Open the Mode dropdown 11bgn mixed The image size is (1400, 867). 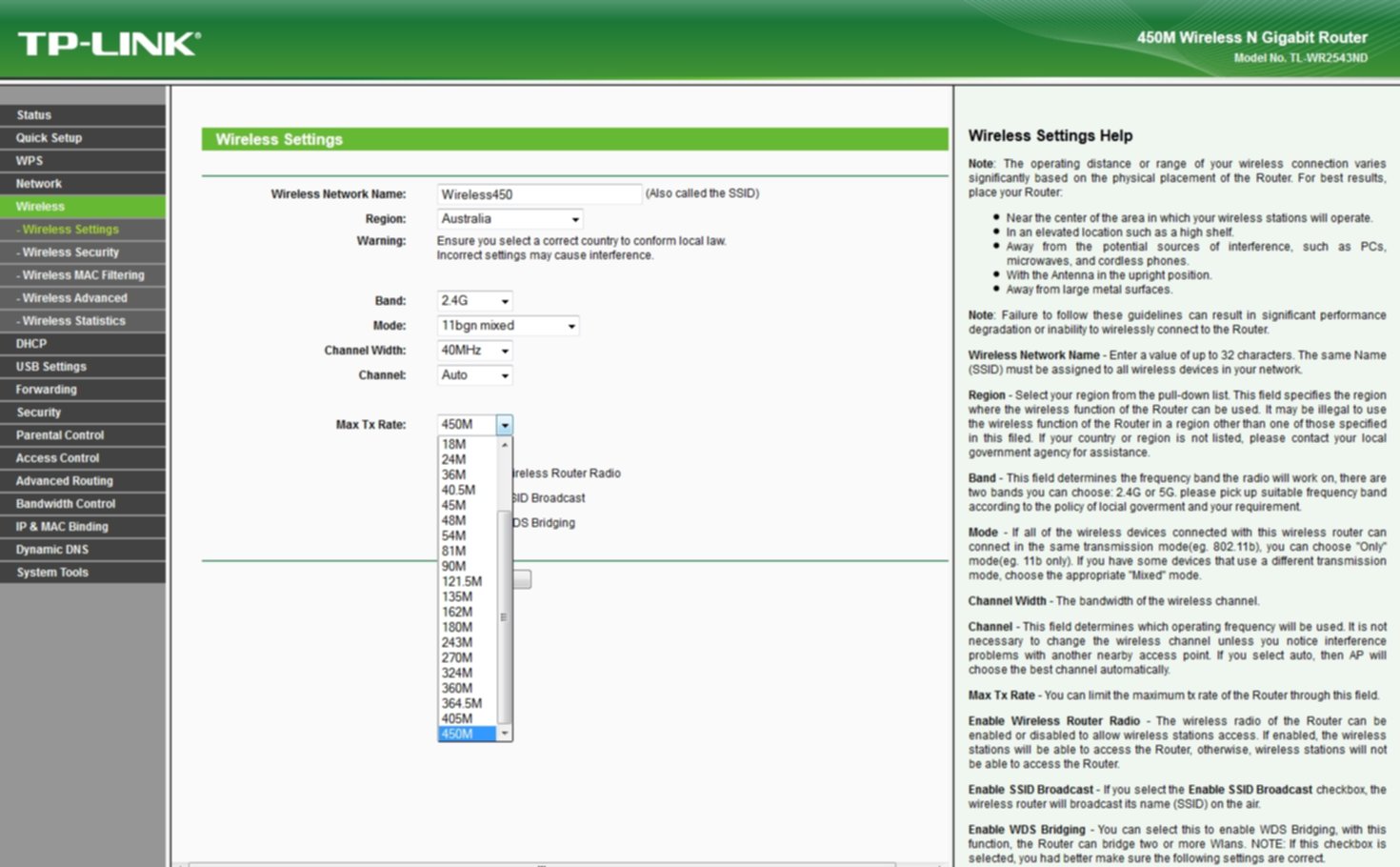[508, 326]
